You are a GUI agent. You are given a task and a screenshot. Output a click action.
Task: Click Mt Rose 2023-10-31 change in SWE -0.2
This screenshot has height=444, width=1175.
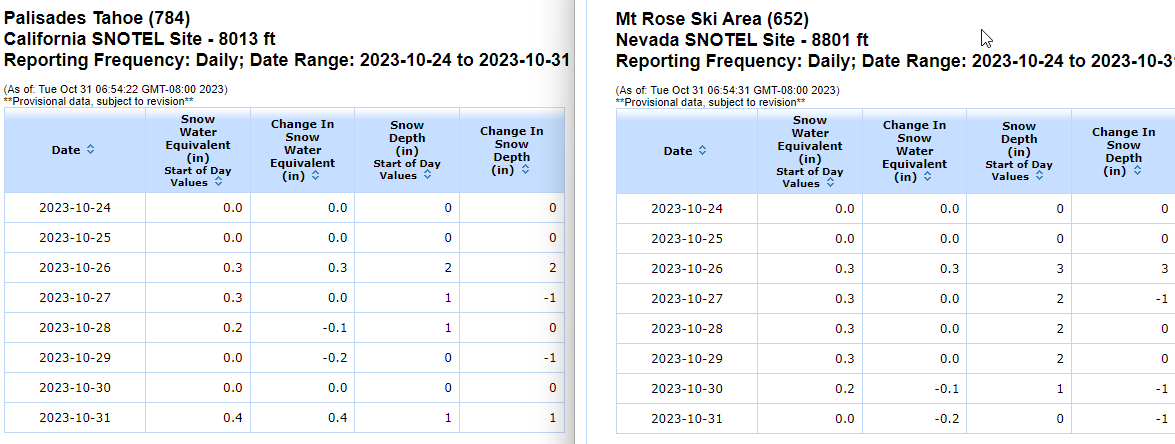(947, 418)
